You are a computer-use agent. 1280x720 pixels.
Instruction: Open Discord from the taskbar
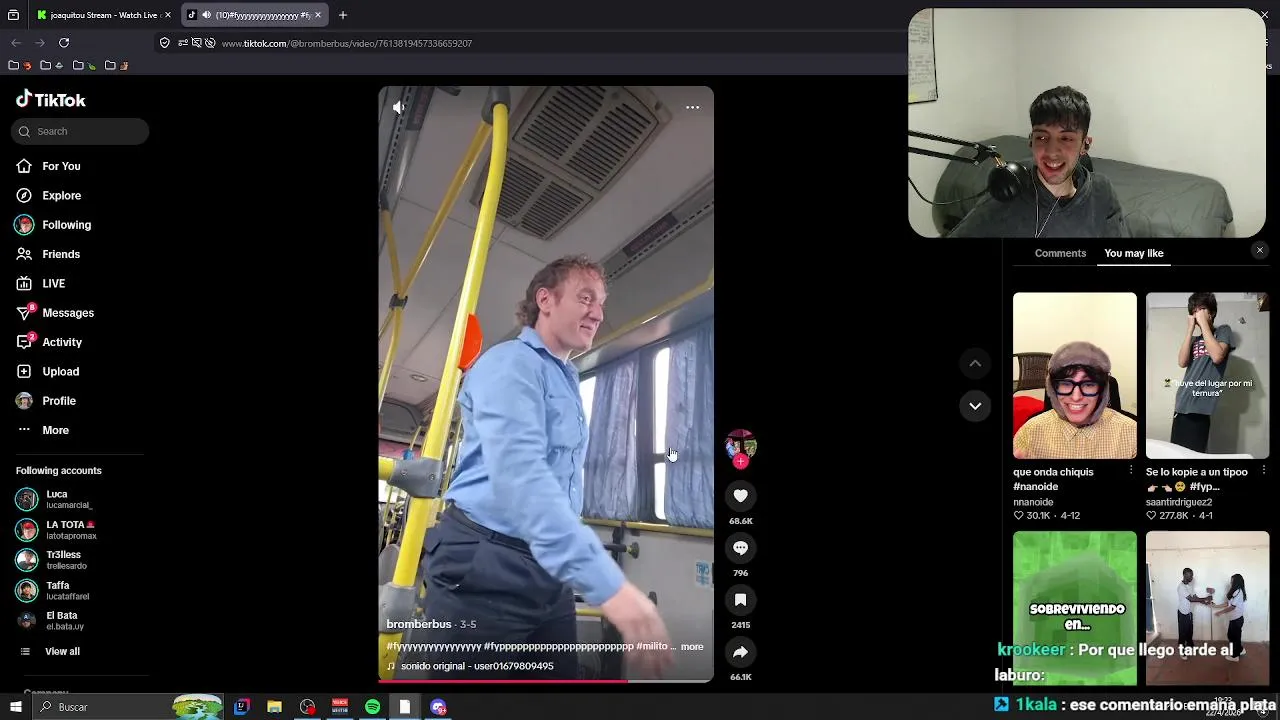point(438,707)
